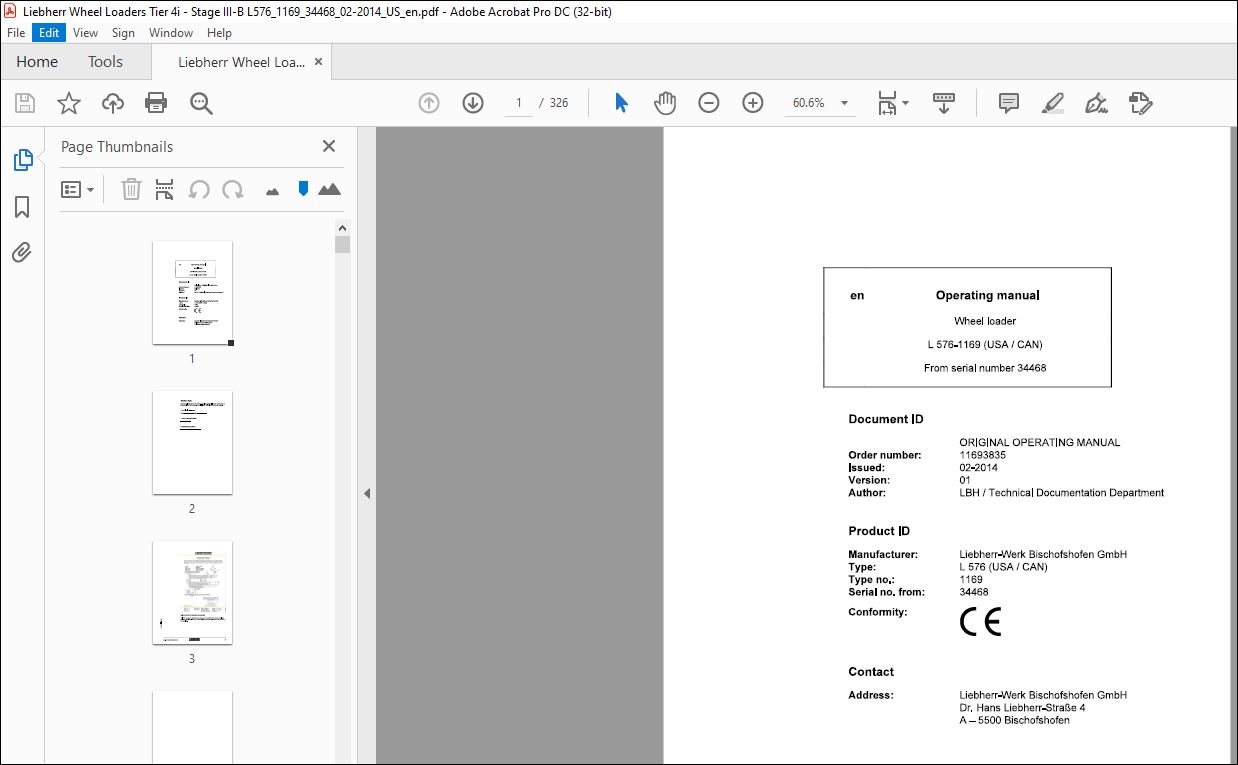1238x765 pixels.
Task: Activate the hand pan tool
Action: pos(665,103)
